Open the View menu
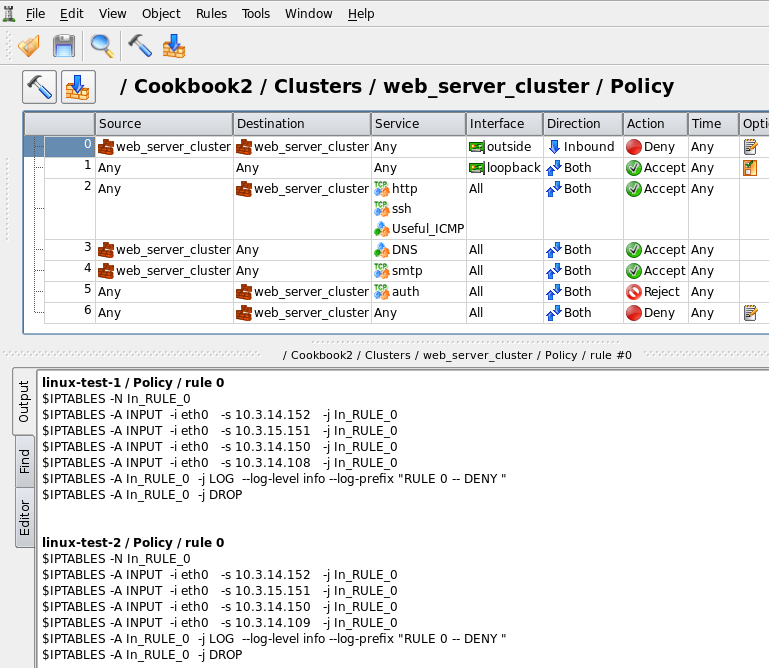 pos(112,14)
